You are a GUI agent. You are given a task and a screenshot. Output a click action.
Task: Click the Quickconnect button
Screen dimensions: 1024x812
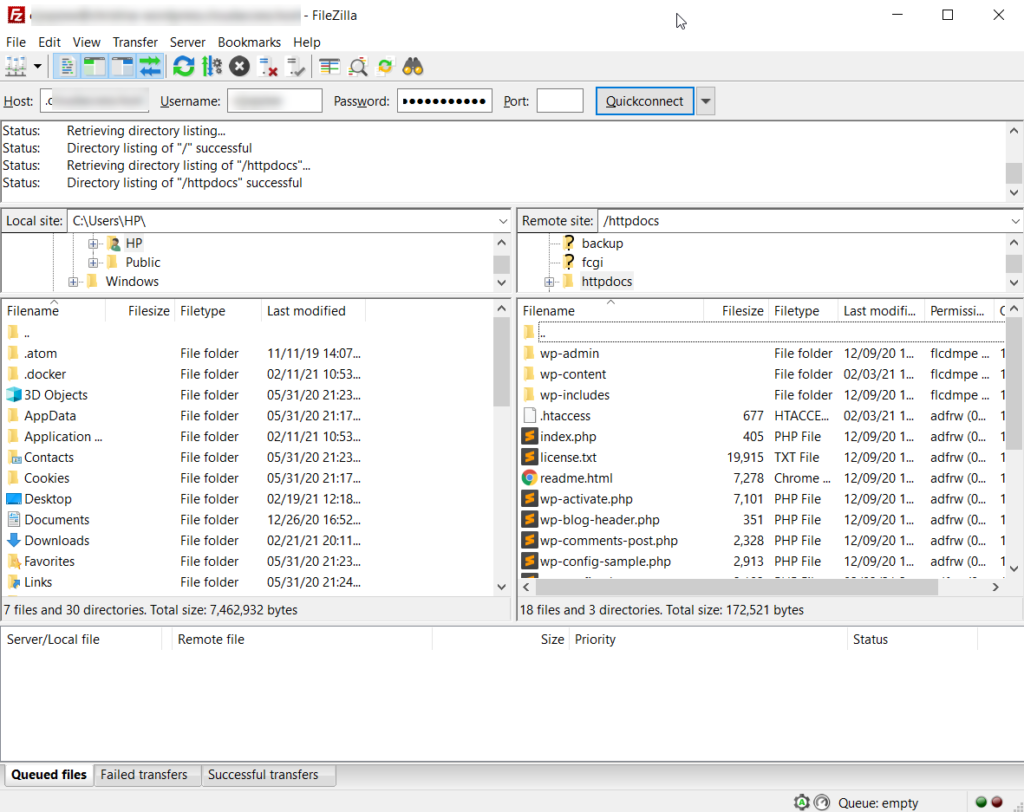point(644,101)
